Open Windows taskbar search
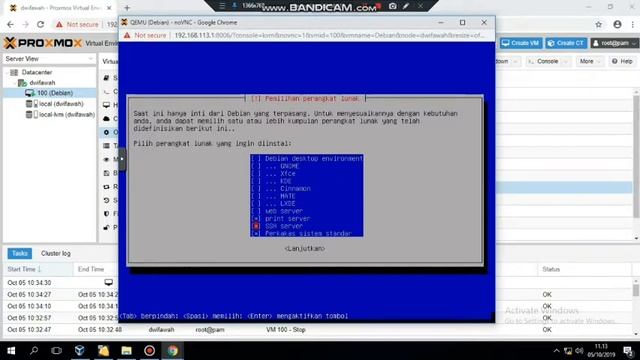This screenshot has width=640, height=360. pos(34,350)
